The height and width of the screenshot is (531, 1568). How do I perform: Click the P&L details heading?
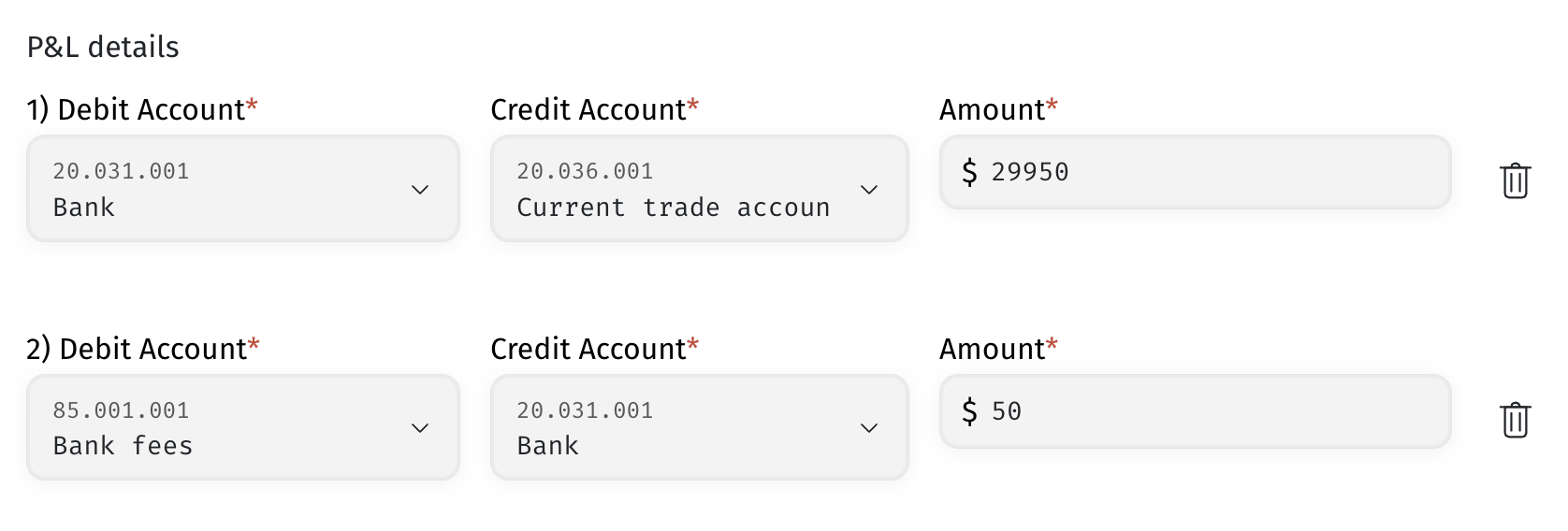click(103, 47)
